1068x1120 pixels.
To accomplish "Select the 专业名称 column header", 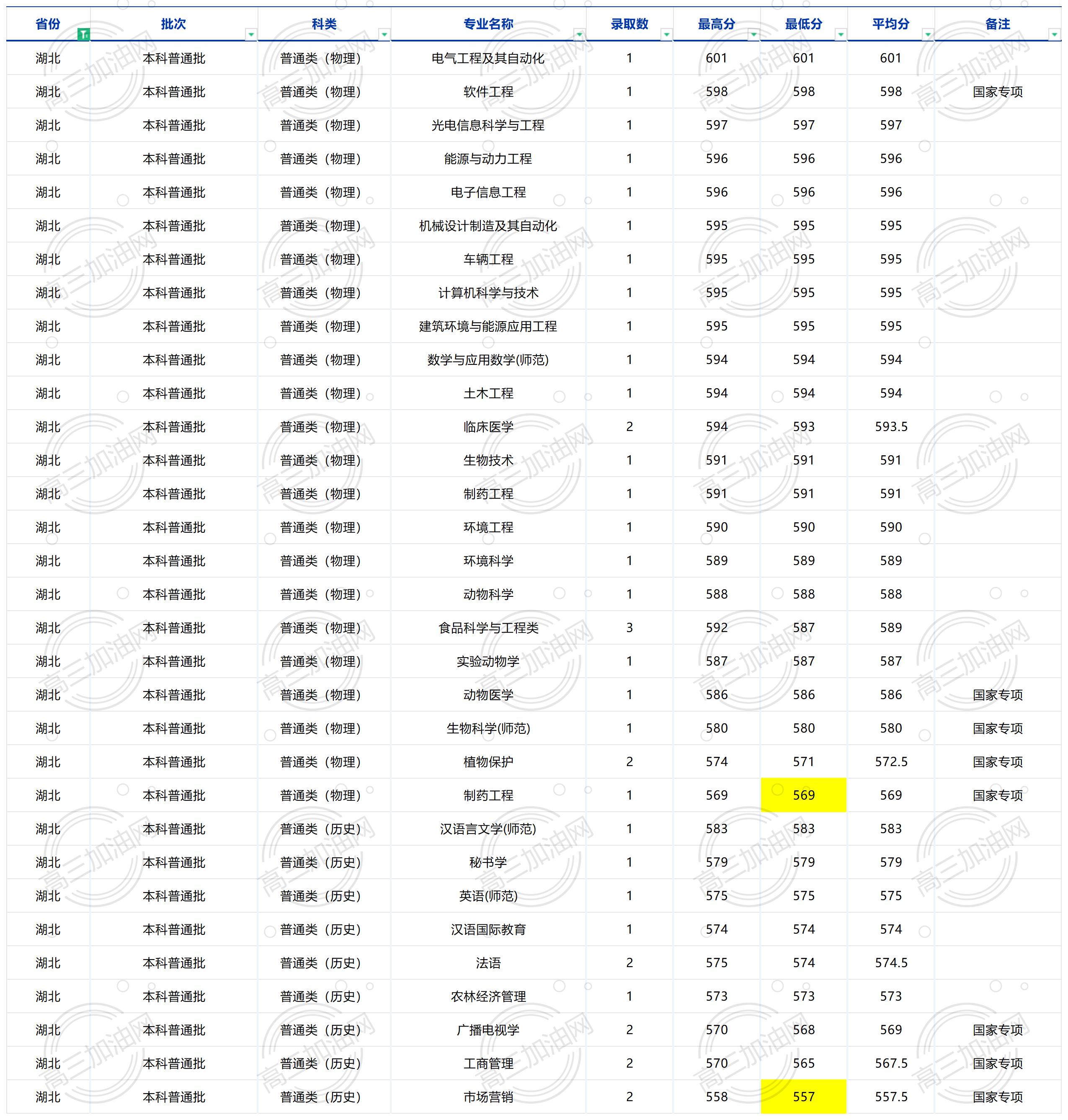I will 488,24.
